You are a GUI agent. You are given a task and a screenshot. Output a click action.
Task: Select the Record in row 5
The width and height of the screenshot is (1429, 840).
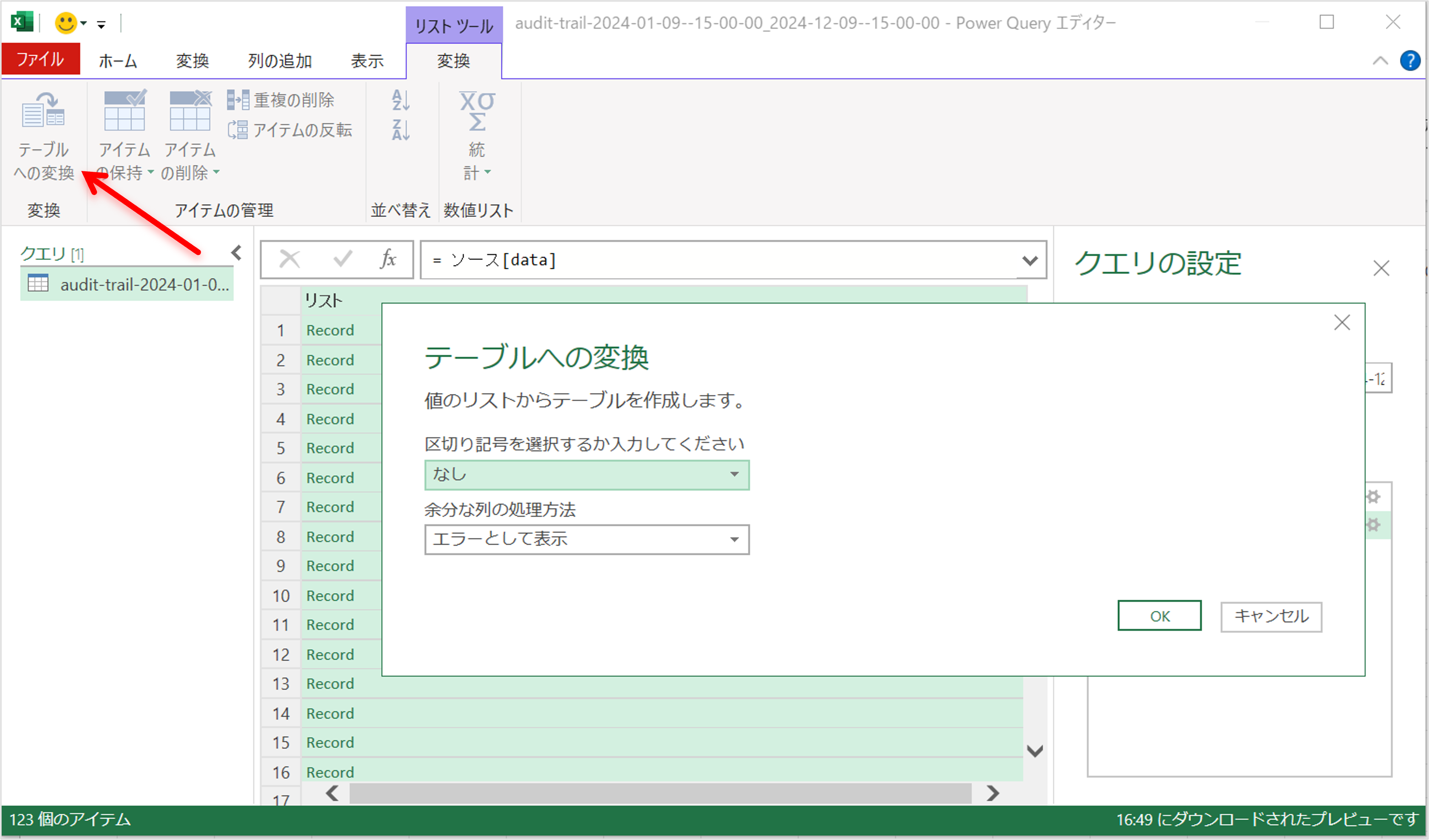coord(330,448)
